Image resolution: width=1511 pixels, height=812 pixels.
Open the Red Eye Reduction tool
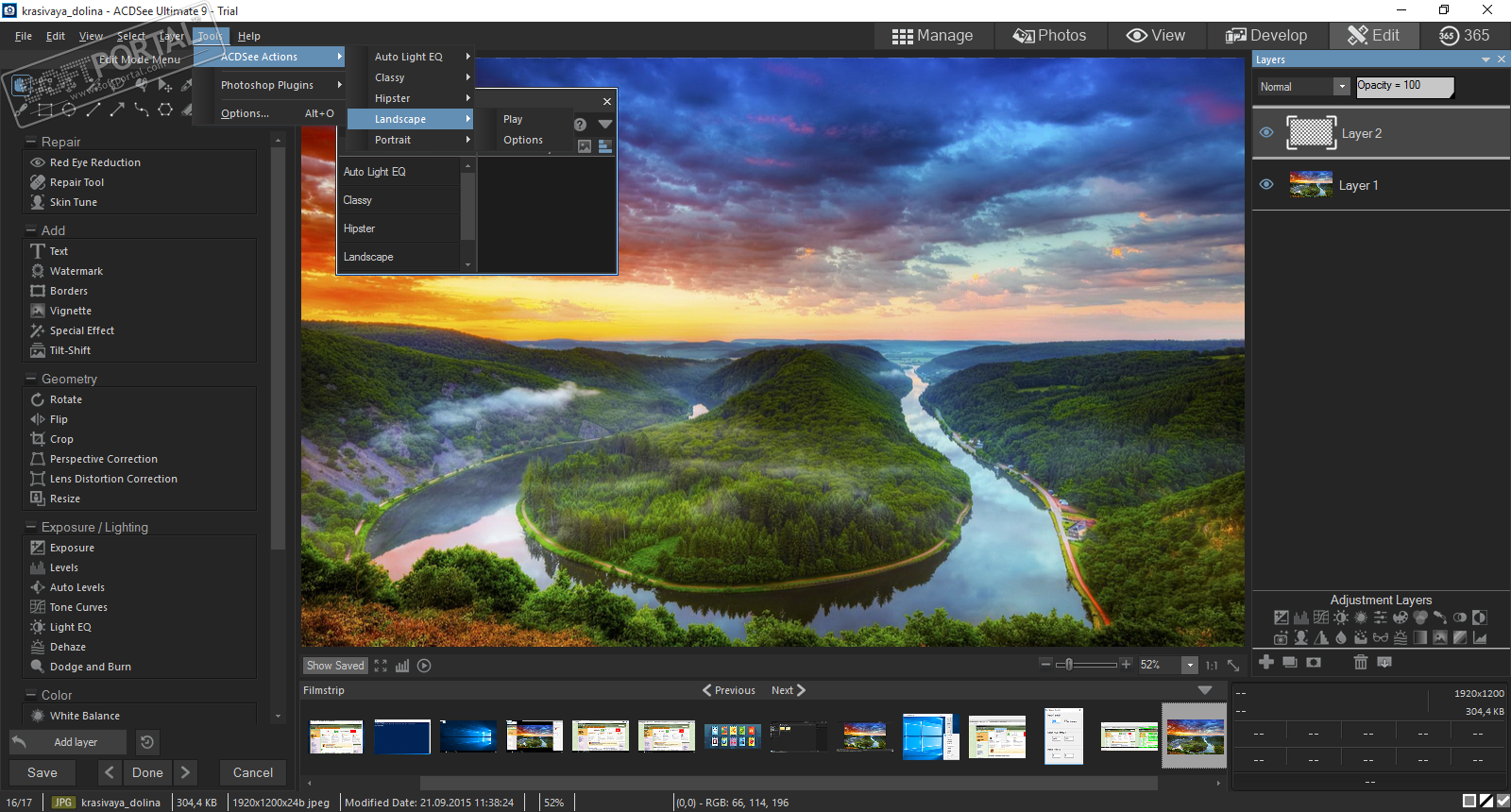(94, 162)
